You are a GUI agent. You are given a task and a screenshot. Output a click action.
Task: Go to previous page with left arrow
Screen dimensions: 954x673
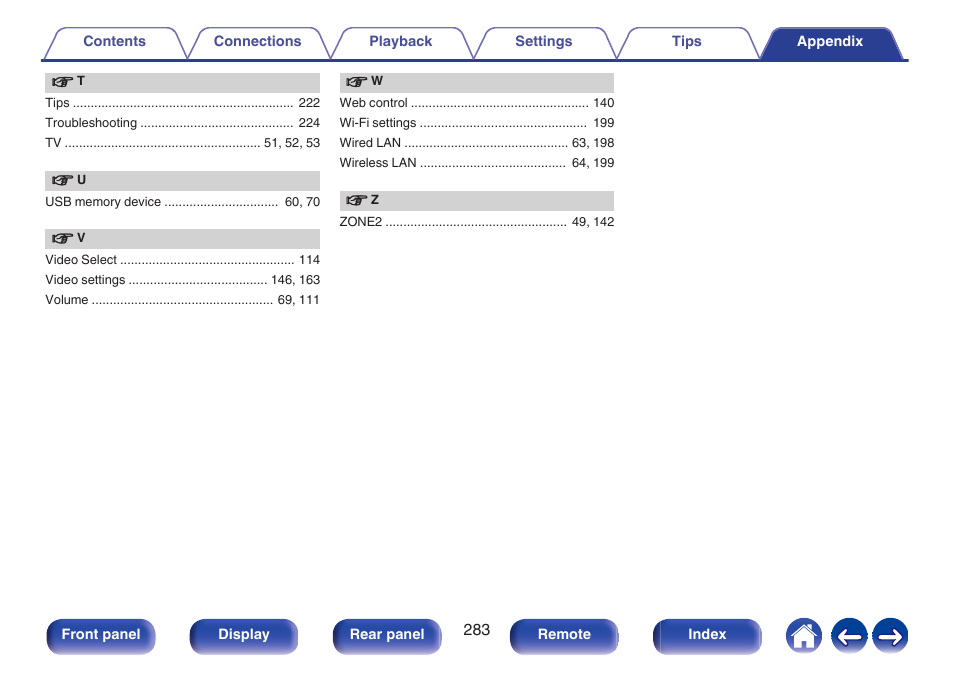849,636
